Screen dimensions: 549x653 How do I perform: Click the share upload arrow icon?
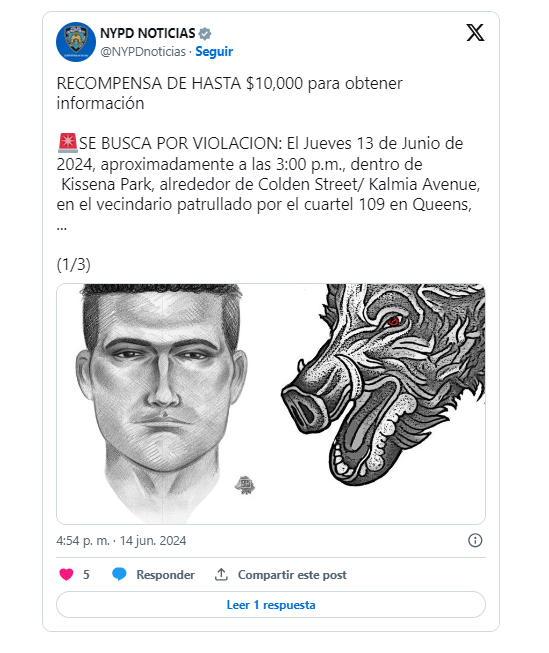pos(221,574)
